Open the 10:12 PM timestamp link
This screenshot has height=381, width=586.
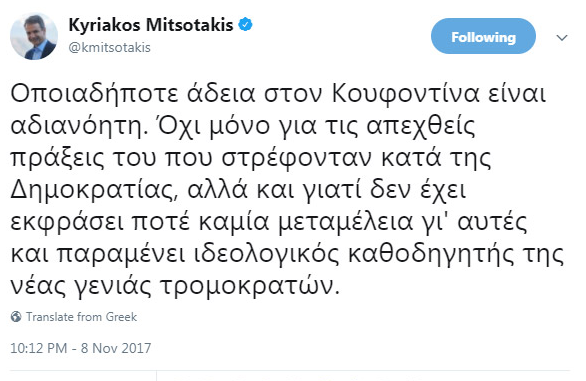click(39, 348)
